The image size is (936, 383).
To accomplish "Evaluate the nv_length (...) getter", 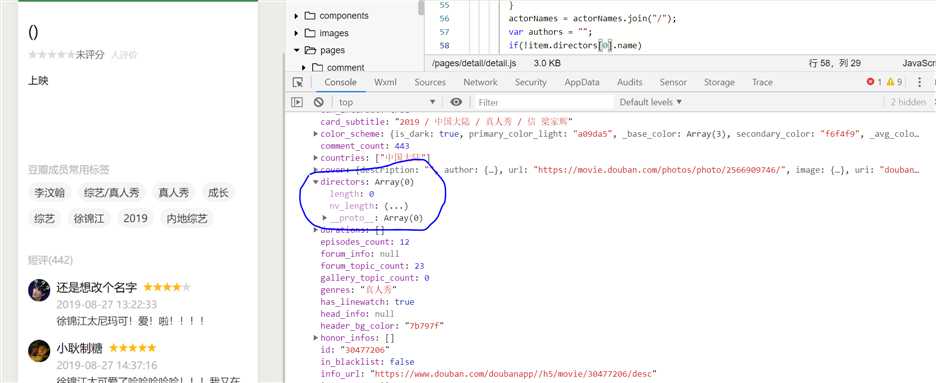I will 396,206.
